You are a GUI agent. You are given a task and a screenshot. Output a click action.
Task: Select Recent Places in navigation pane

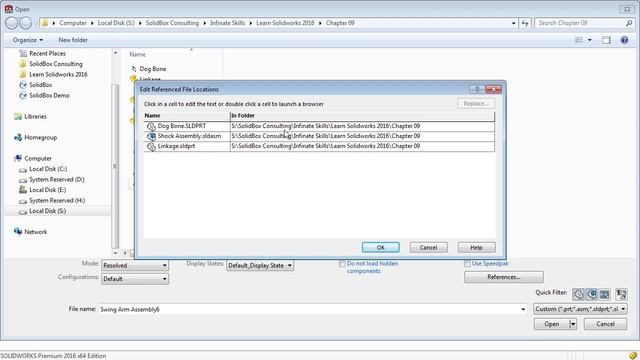(x=47, y=53)
